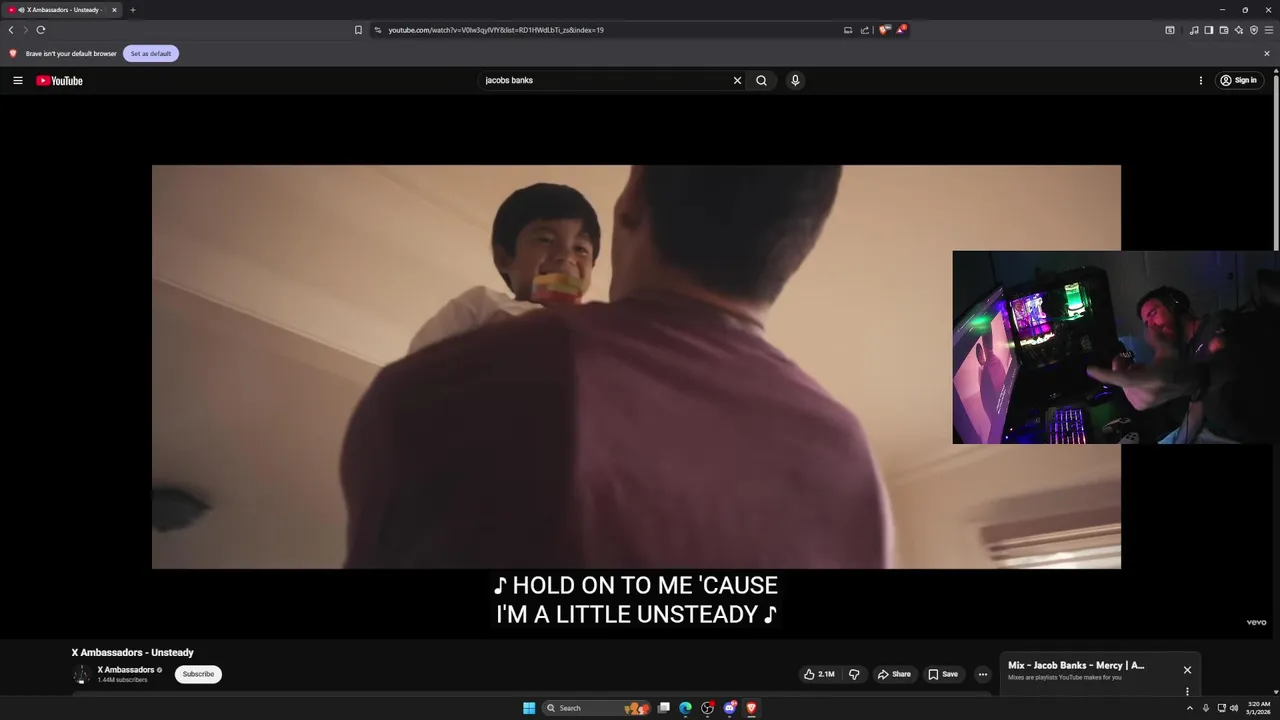
Task: Open the Windows taskbar search box
Action: coord(596,708)
